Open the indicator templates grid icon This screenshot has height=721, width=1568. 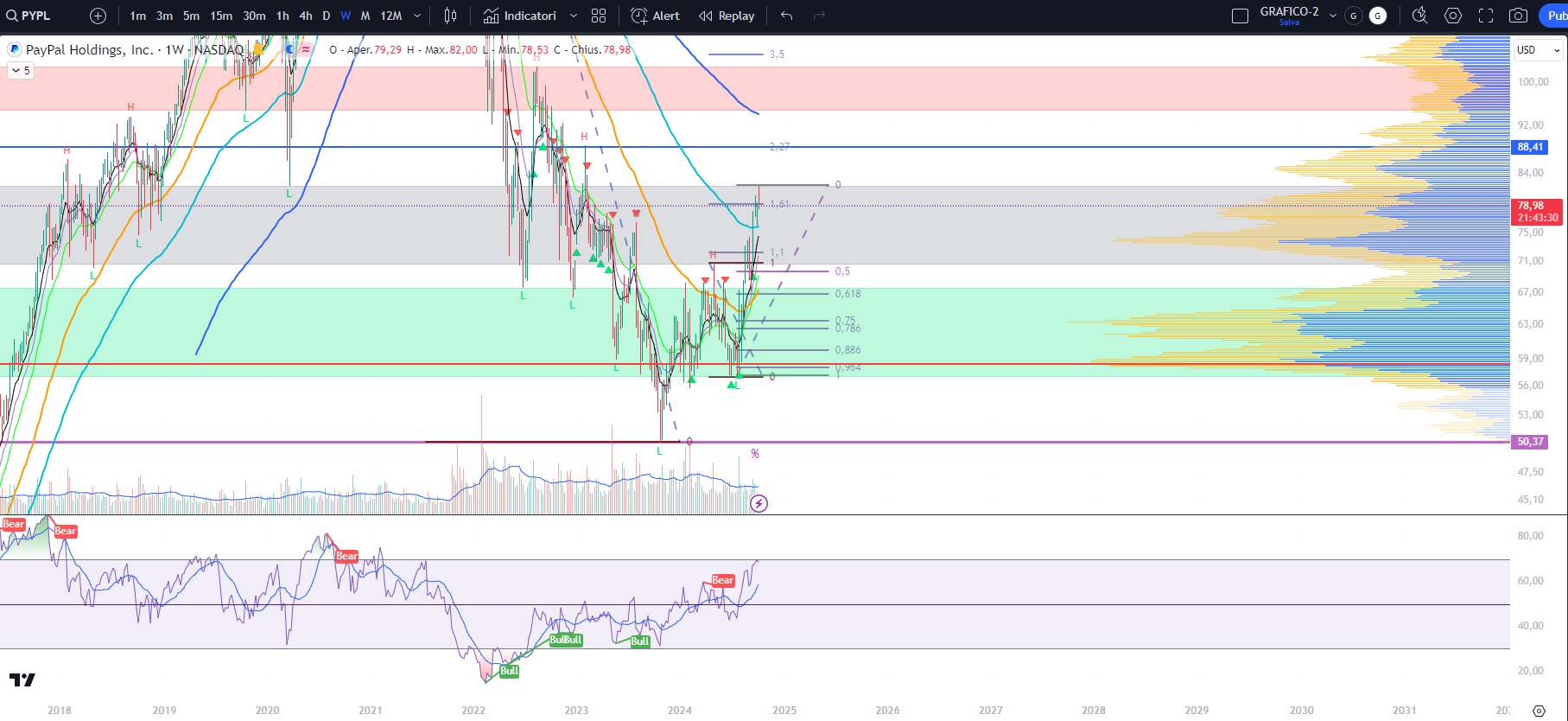point(599,16)
